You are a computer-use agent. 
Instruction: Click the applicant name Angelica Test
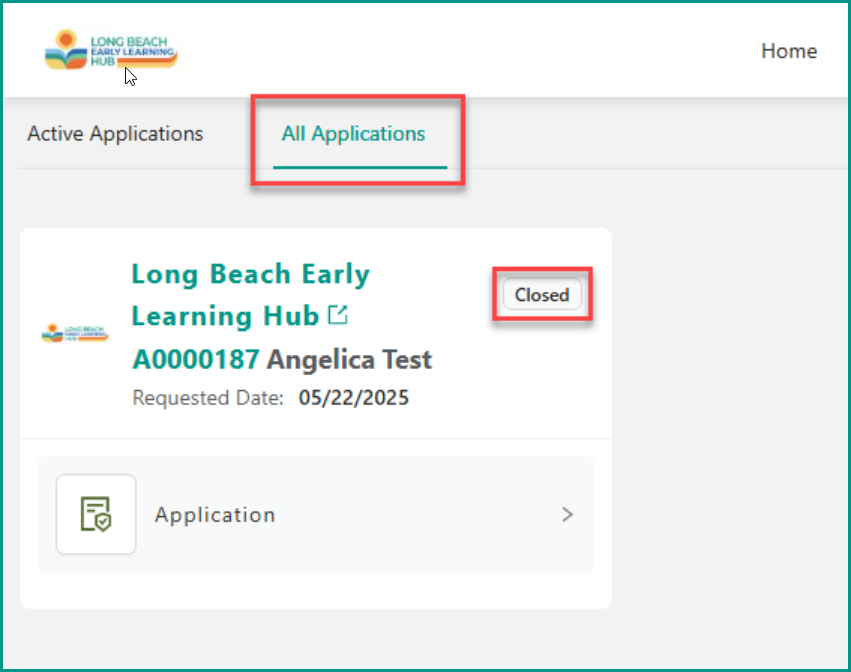coord(349,359)
